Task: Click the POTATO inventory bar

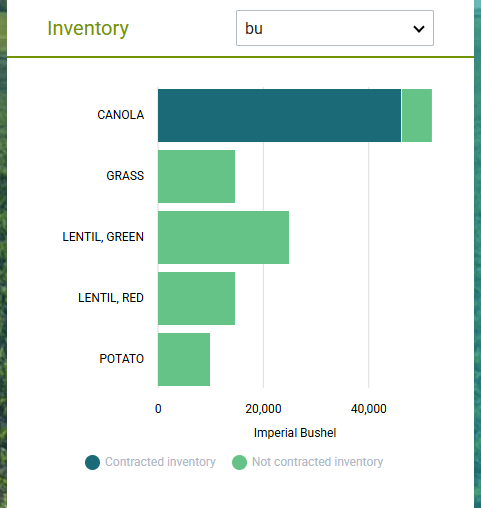Action: coord(184,359)
